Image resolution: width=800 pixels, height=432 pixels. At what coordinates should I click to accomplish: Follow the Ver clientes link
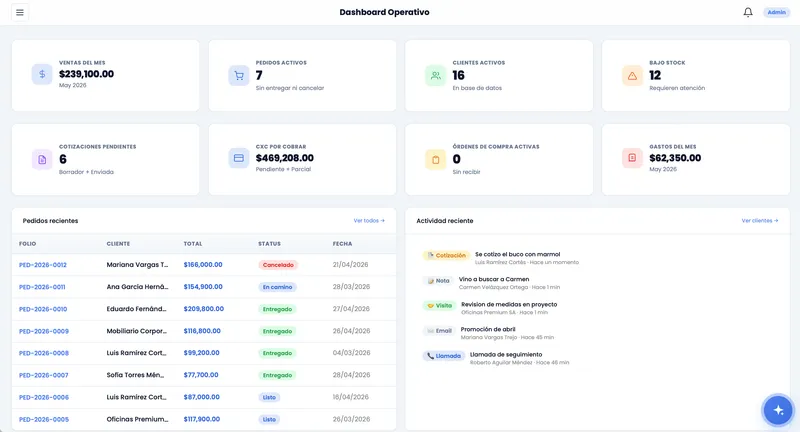[x=760, y=221]
